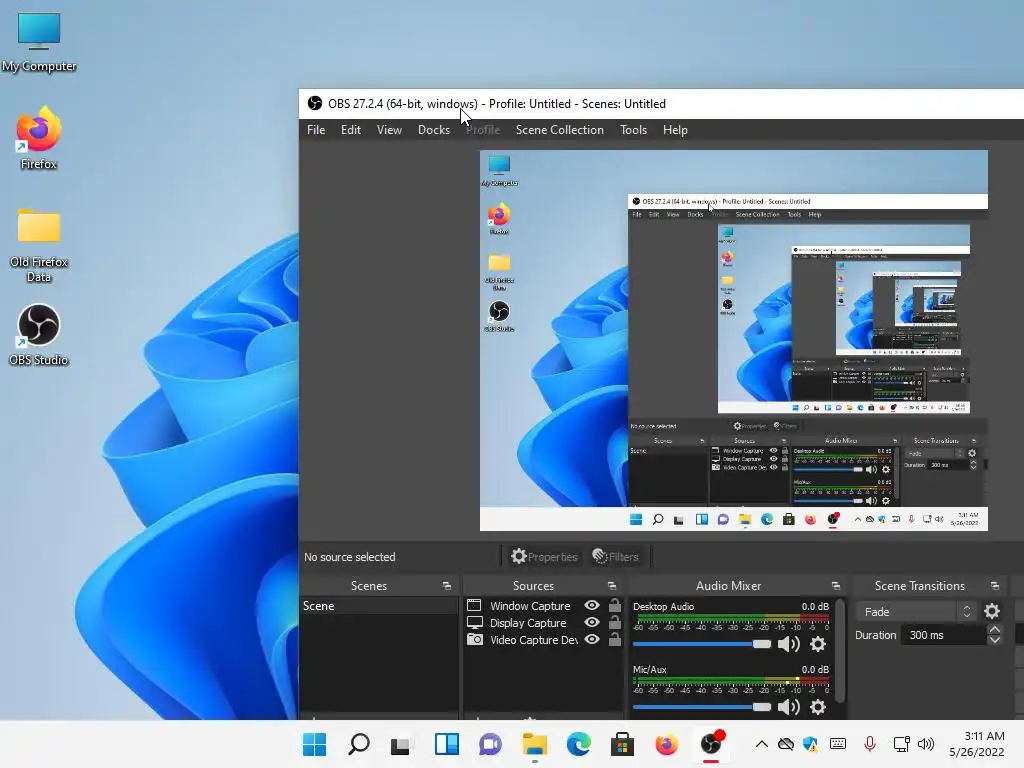Viewport: 1024px width, 768px height.
Task: Open the OBS File menu
Action: pyautogui.click(x=316, y=130)
